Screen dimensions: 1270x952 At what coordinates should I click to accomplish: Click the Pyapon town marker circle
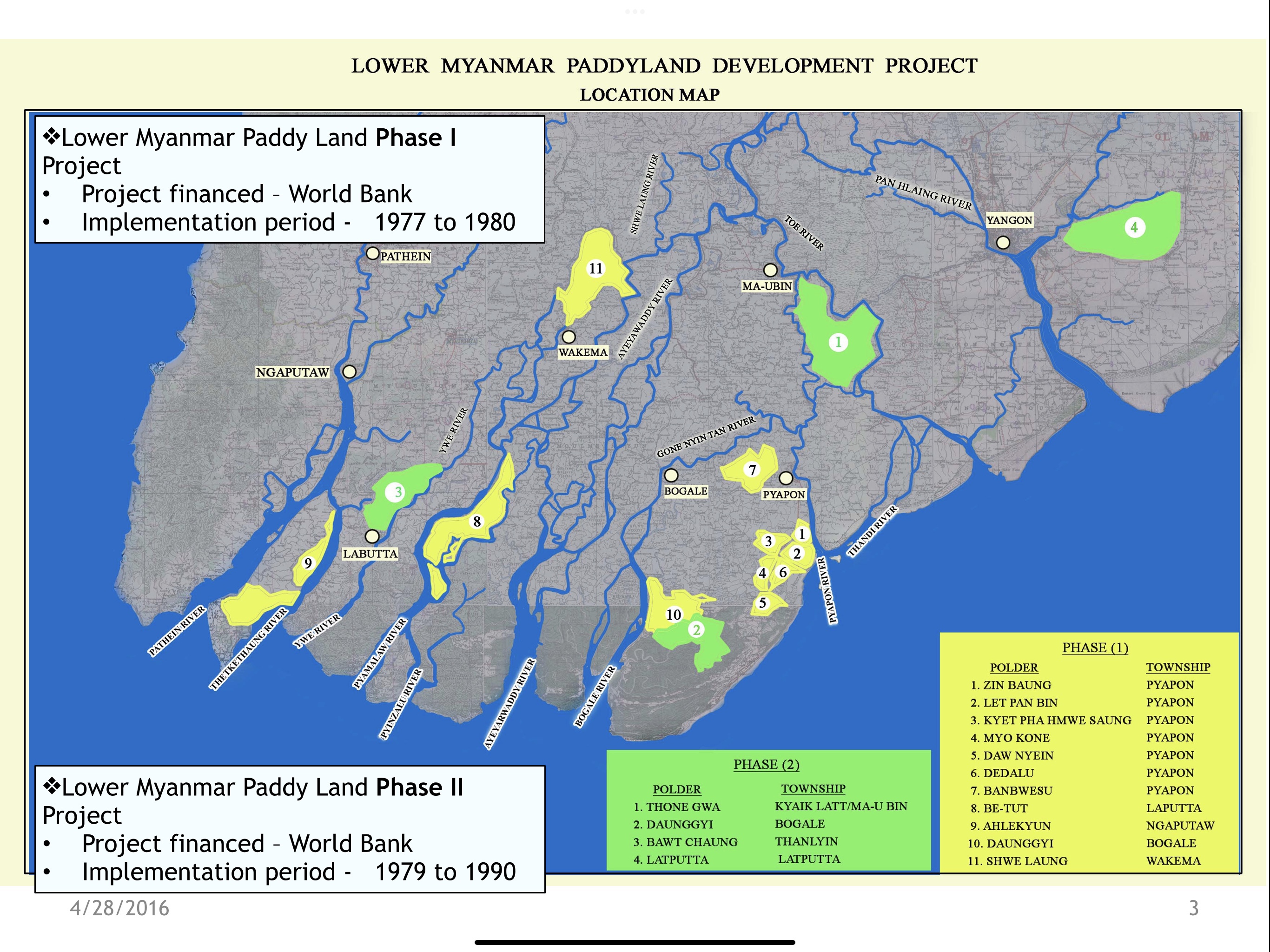point(786,478)
